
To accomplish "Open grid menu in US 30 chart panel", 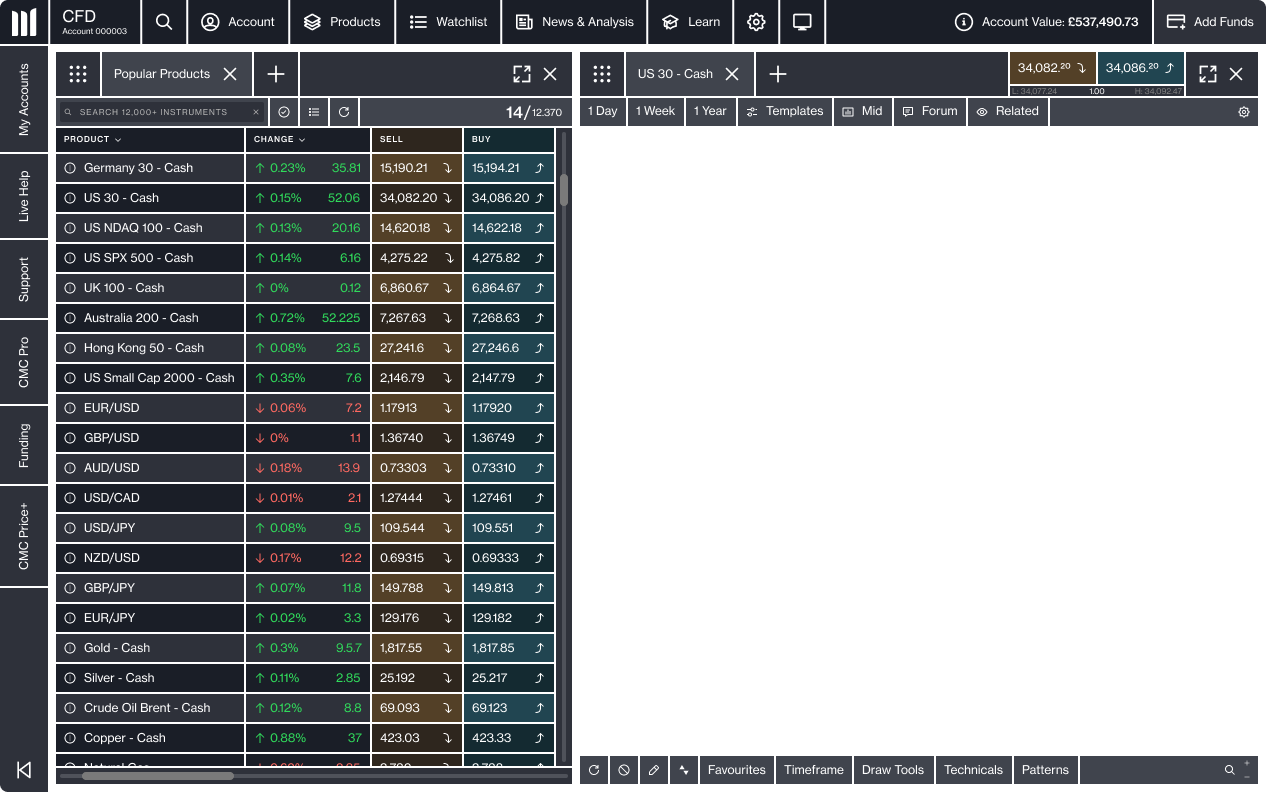I will [x=601, y=74].
